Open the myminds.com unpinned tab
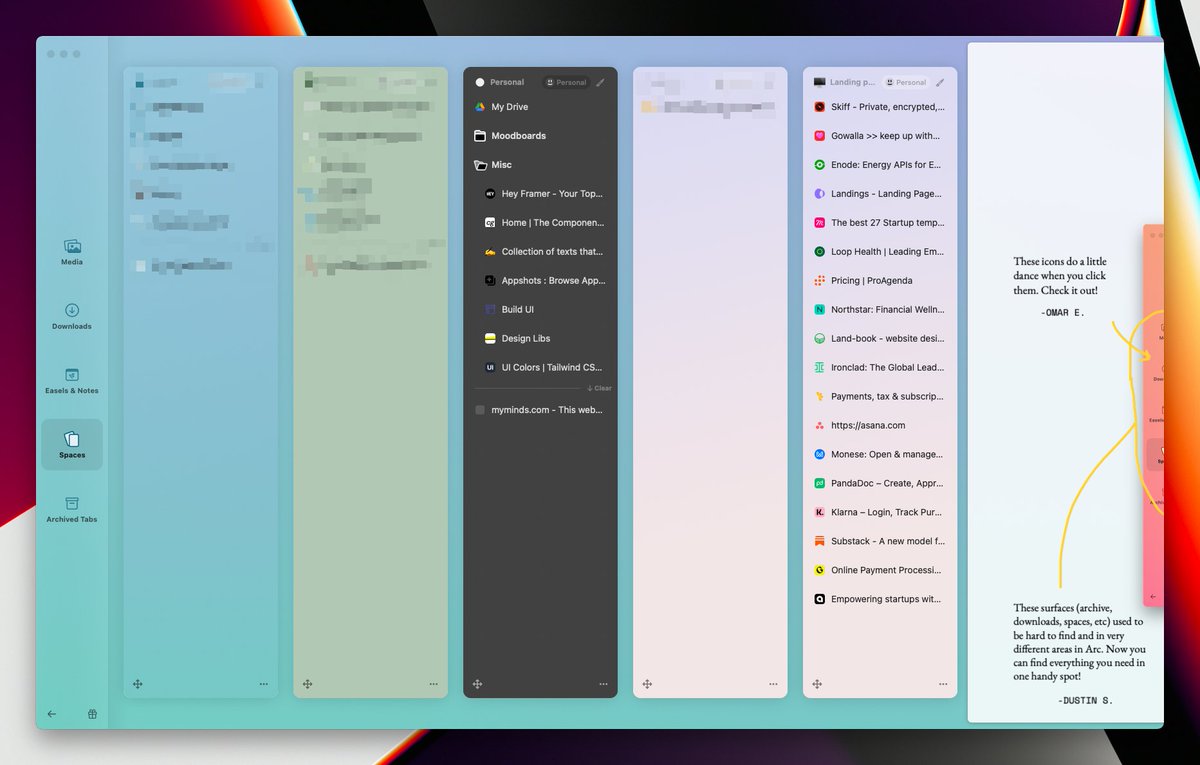The width and height of the screenshot is (1200, 765). [540, 410]
